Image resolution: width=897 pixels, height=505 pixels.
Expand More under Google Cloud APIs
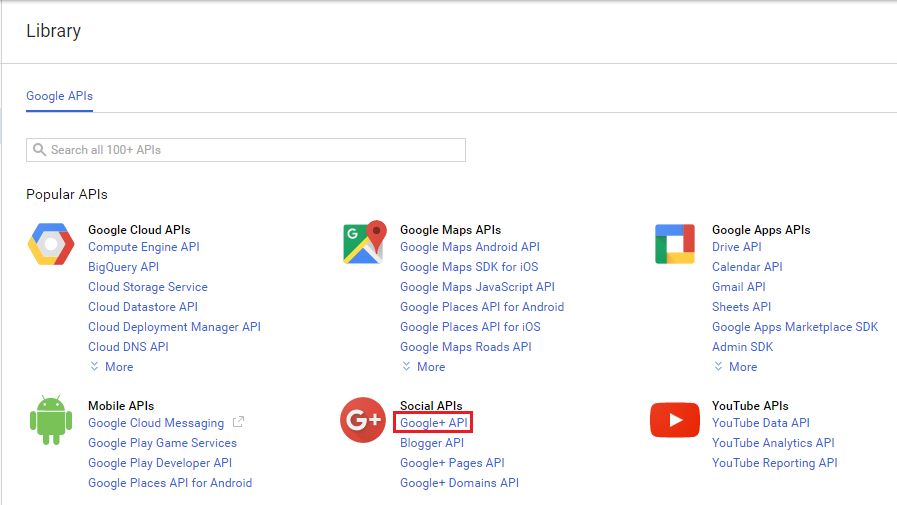(111, 367)
